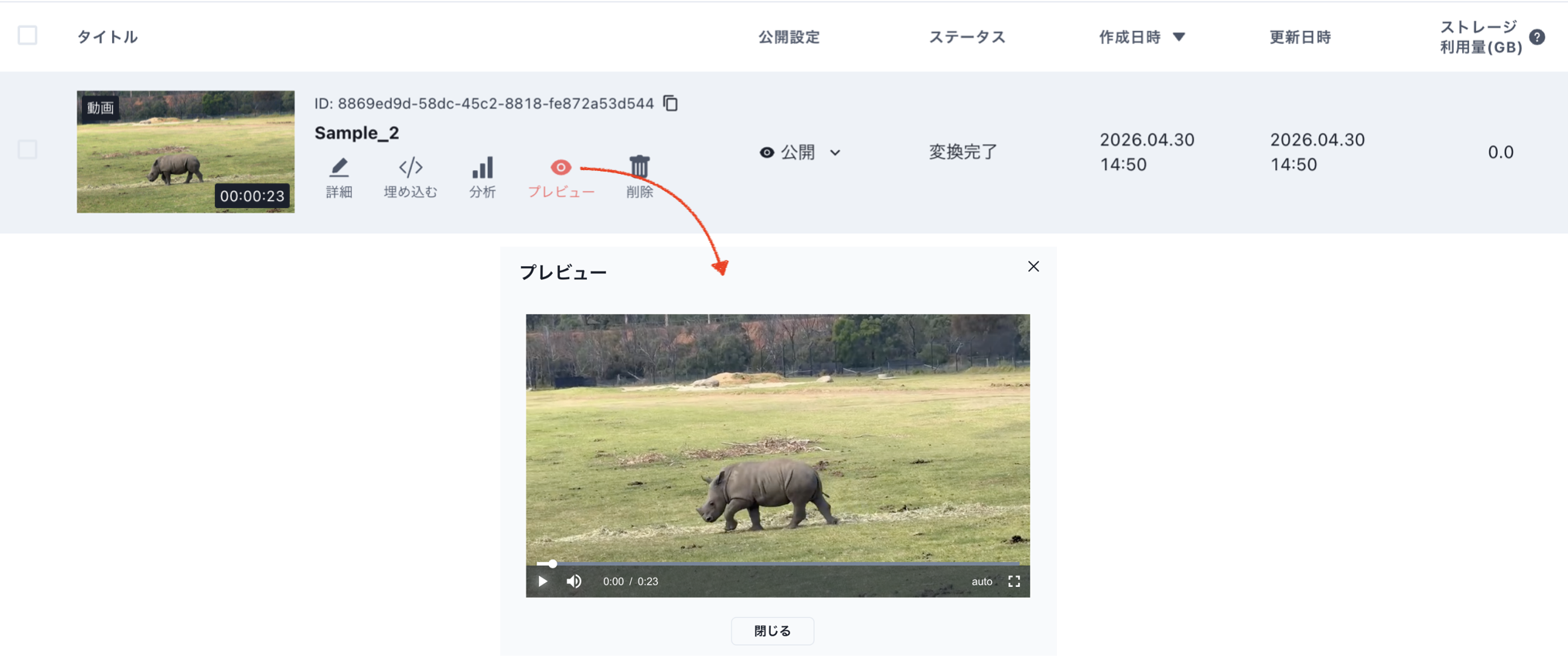This screenshot has width=1568, height=665.
Task: Sort by 作成日時 using the arrow
Action: pyautogui.click(x=1179, y=37)
